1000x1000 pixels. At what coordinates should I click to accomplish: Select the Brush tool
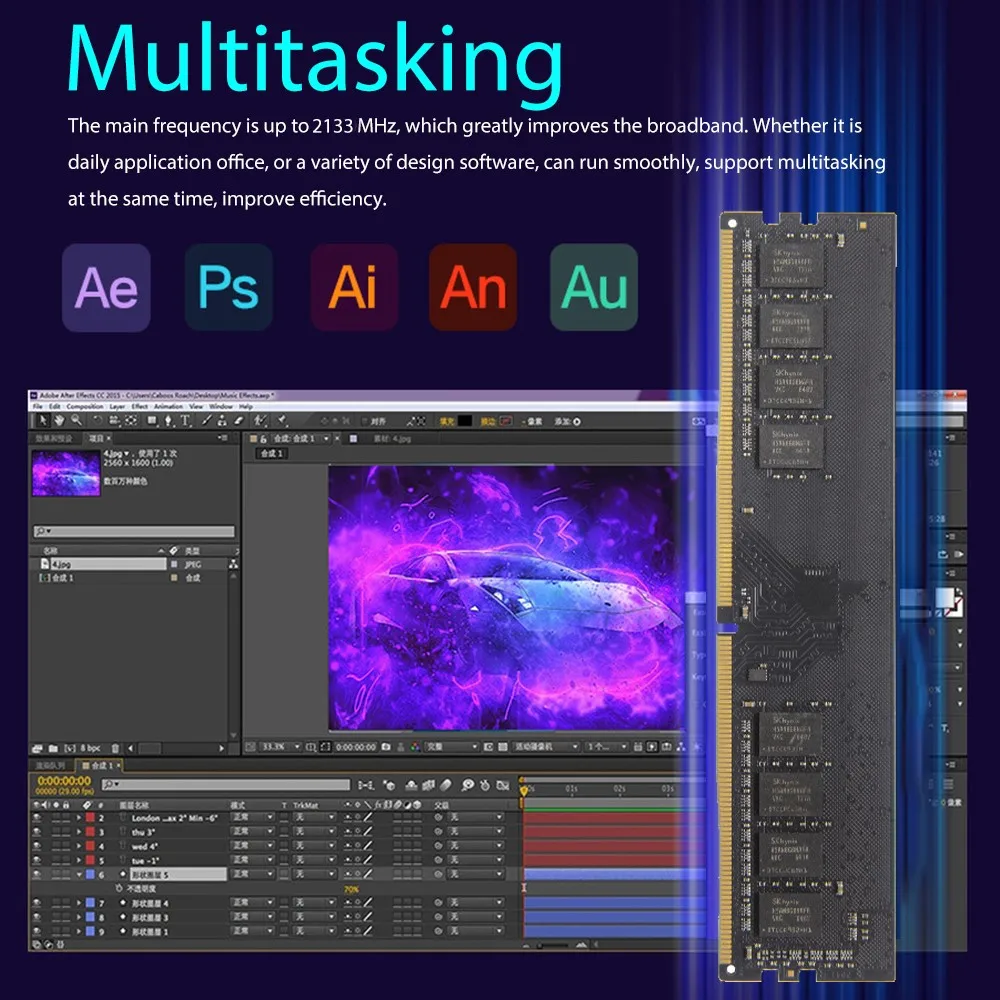[x=207, y=420]
